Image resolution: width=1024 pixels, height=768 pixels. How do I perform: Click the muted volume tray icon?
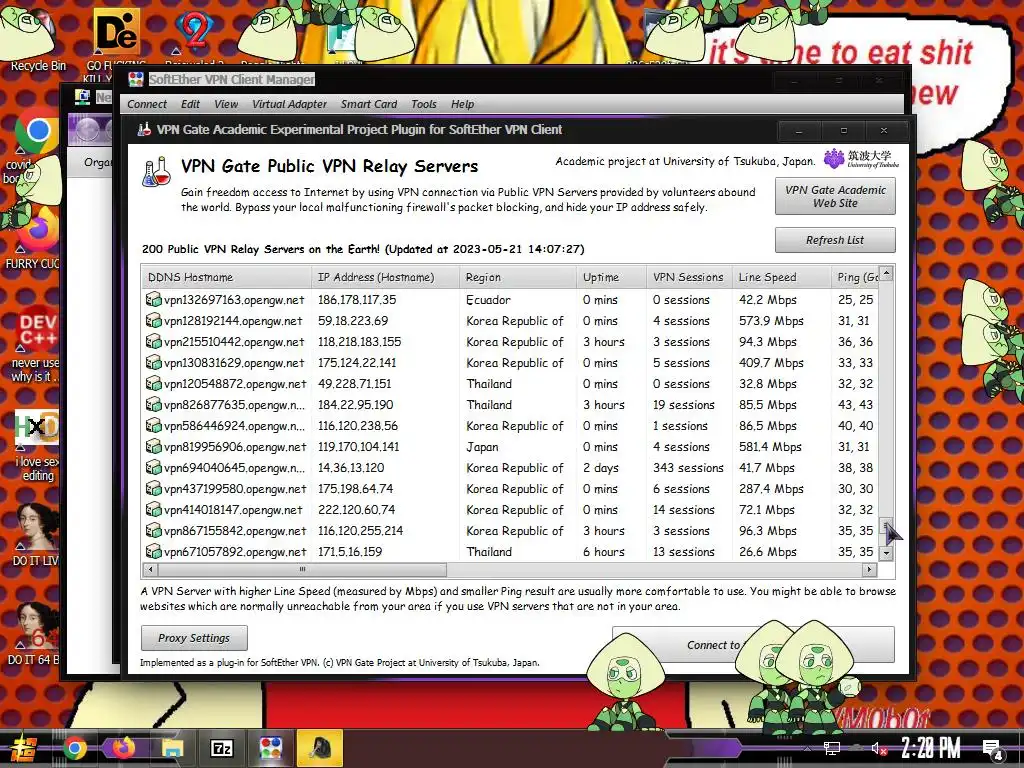pos(880,748)
